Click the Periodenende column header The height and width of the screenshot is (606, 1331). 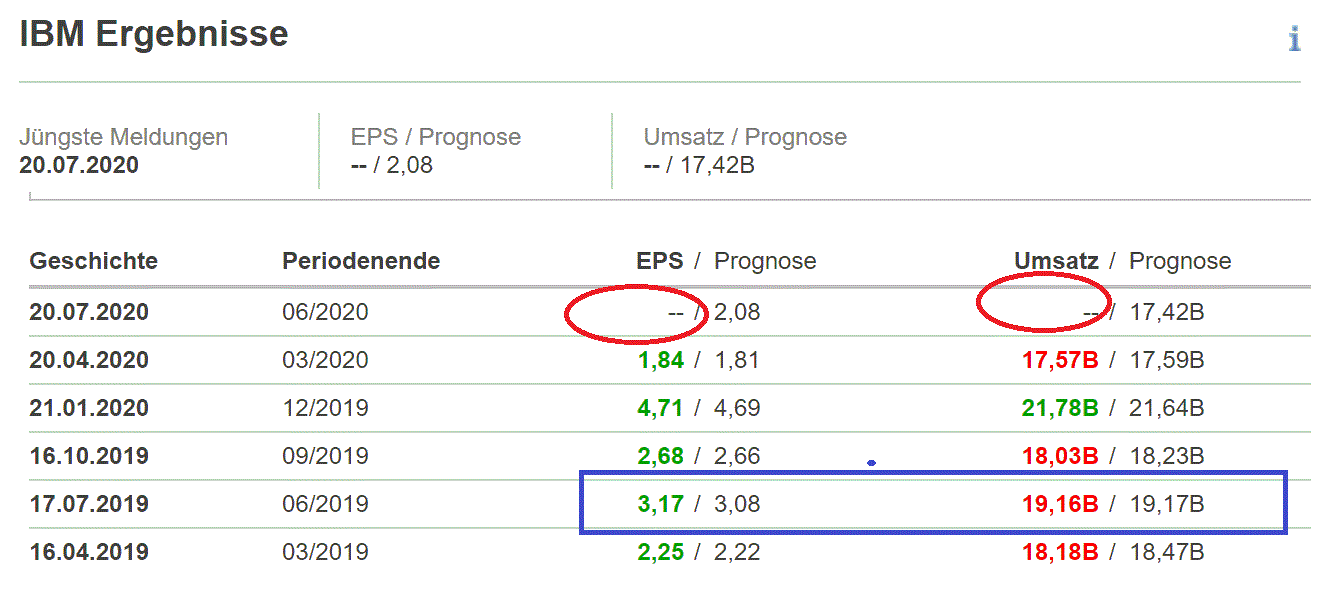[x=361, y=262]
